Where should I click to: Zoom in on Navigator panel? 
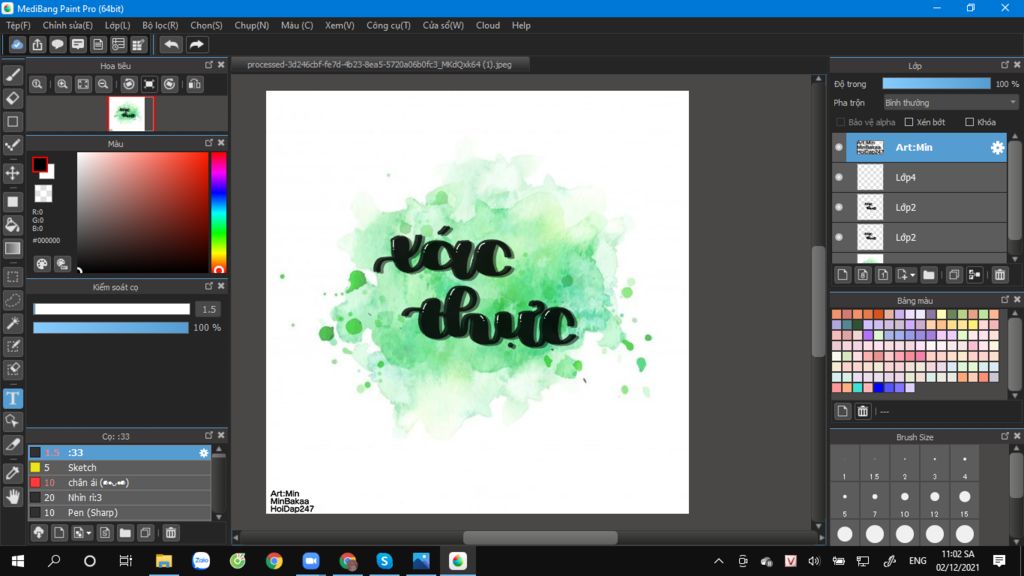tap(62, 84)
